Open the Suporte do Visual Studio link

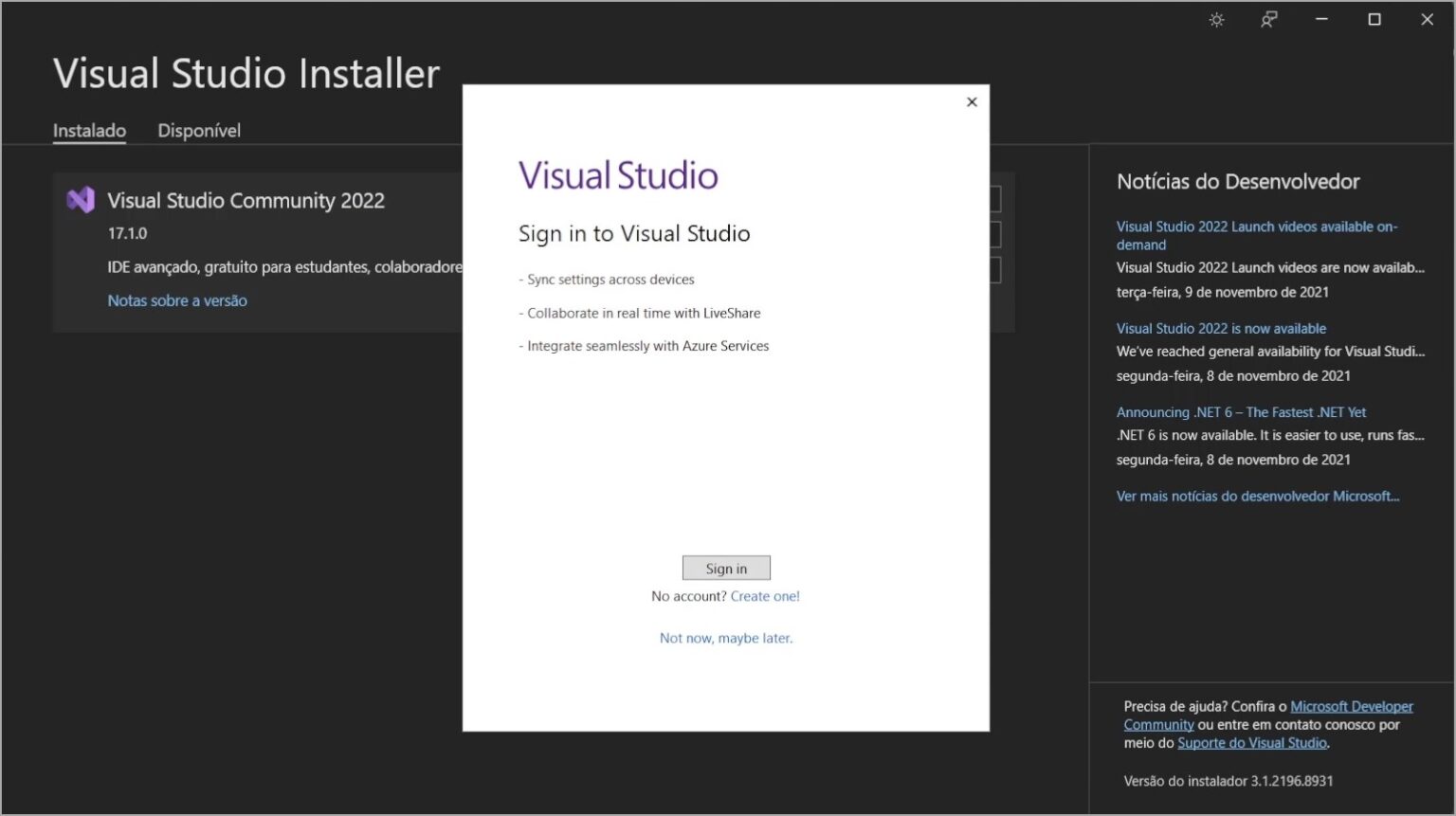[1252, 742]
